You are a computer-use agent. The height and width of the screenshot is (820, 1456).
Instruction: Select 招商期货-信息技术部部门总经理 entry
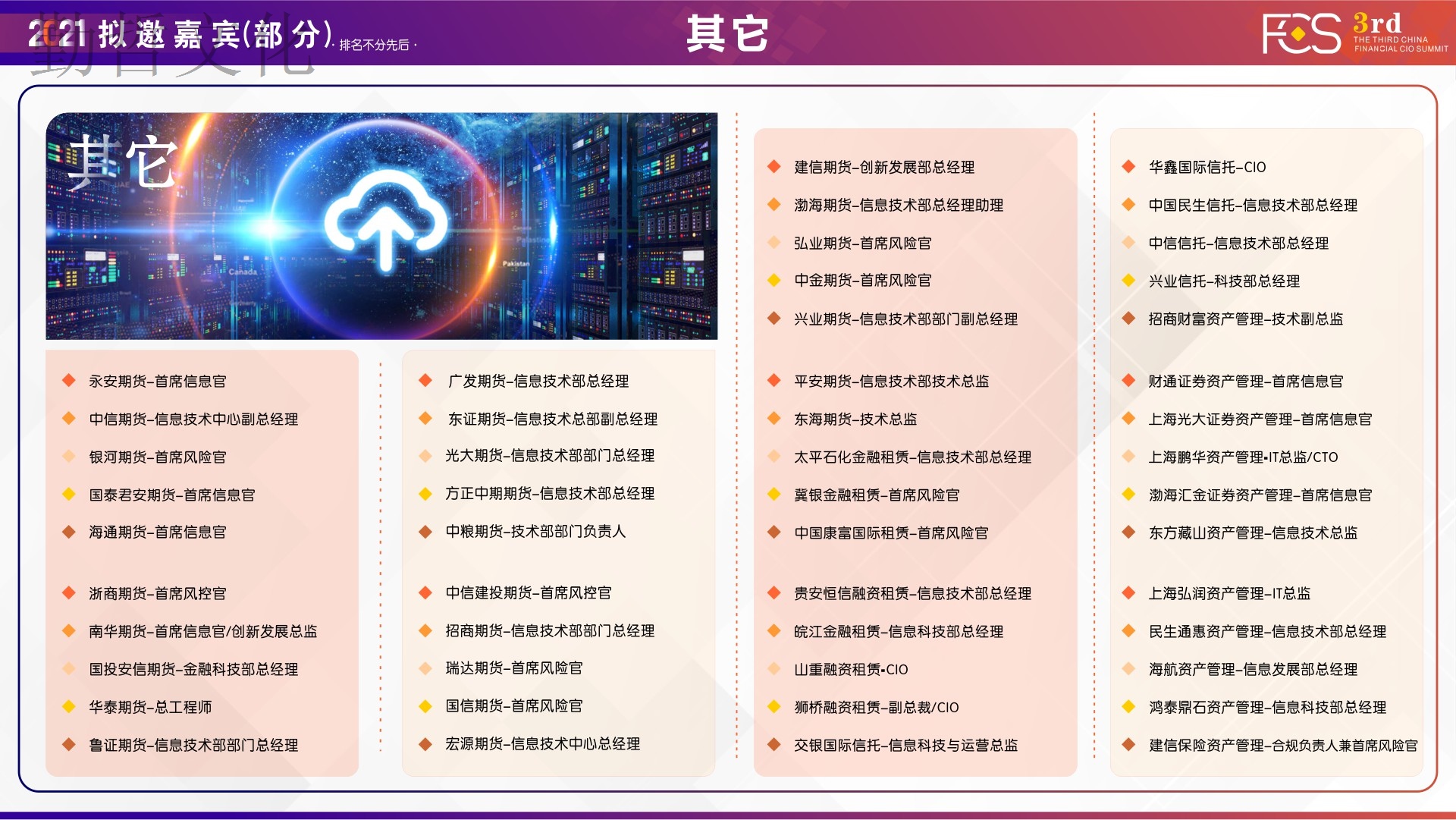(x=550, y=630)
